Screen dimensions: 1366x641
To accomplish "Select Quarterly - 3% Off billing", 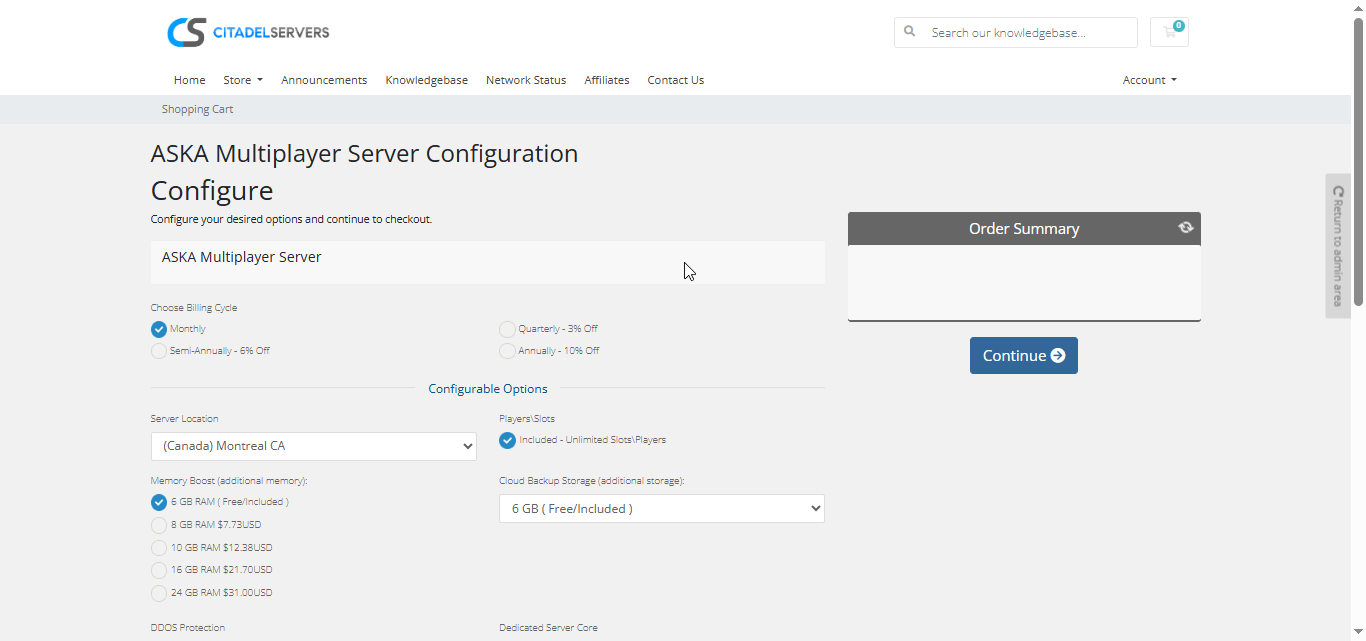I will coord(508,329).
